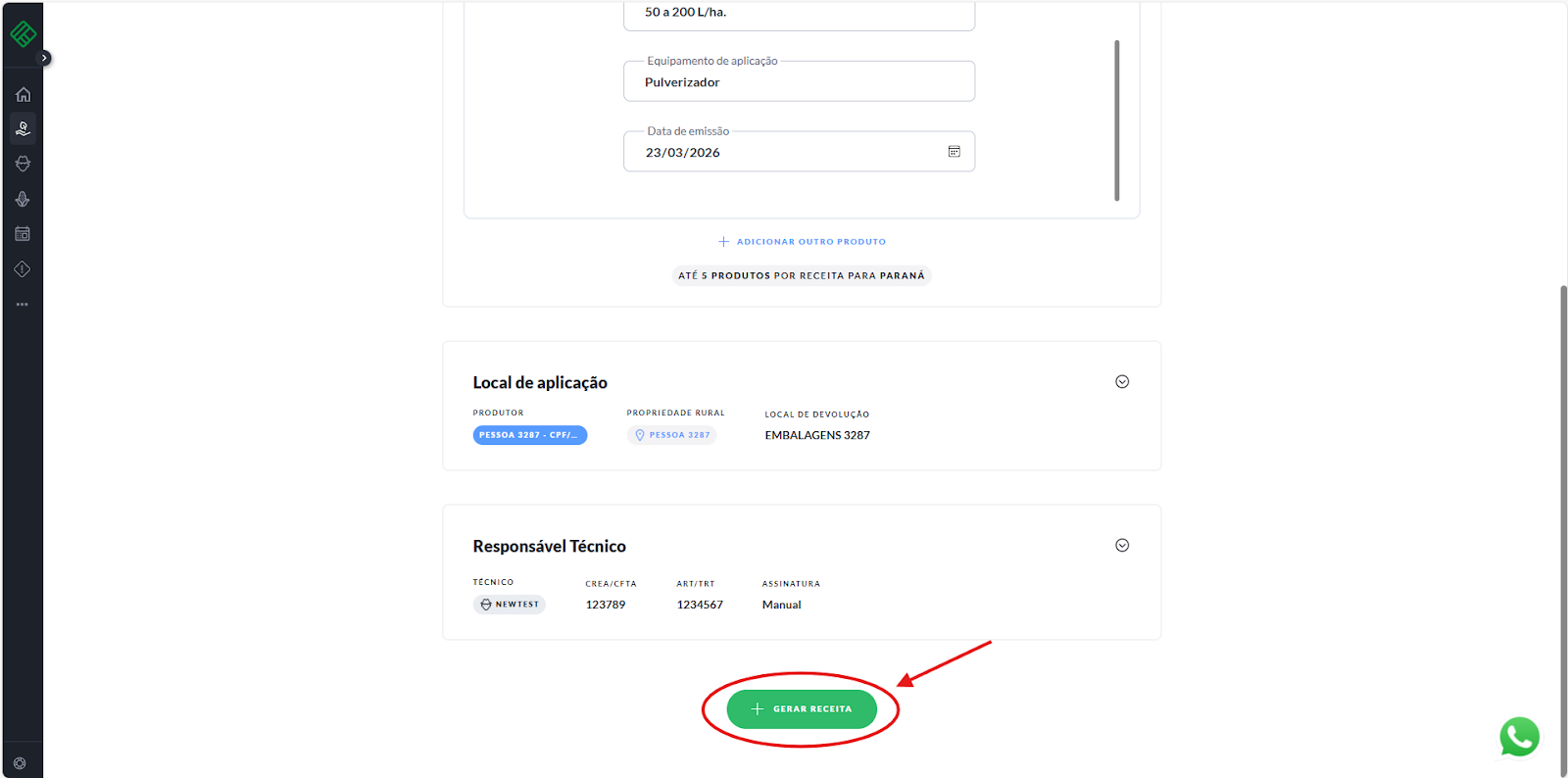1568x778 pixels.
Task: Open WhatsApp chat support
Action: tap(1518, 737)
